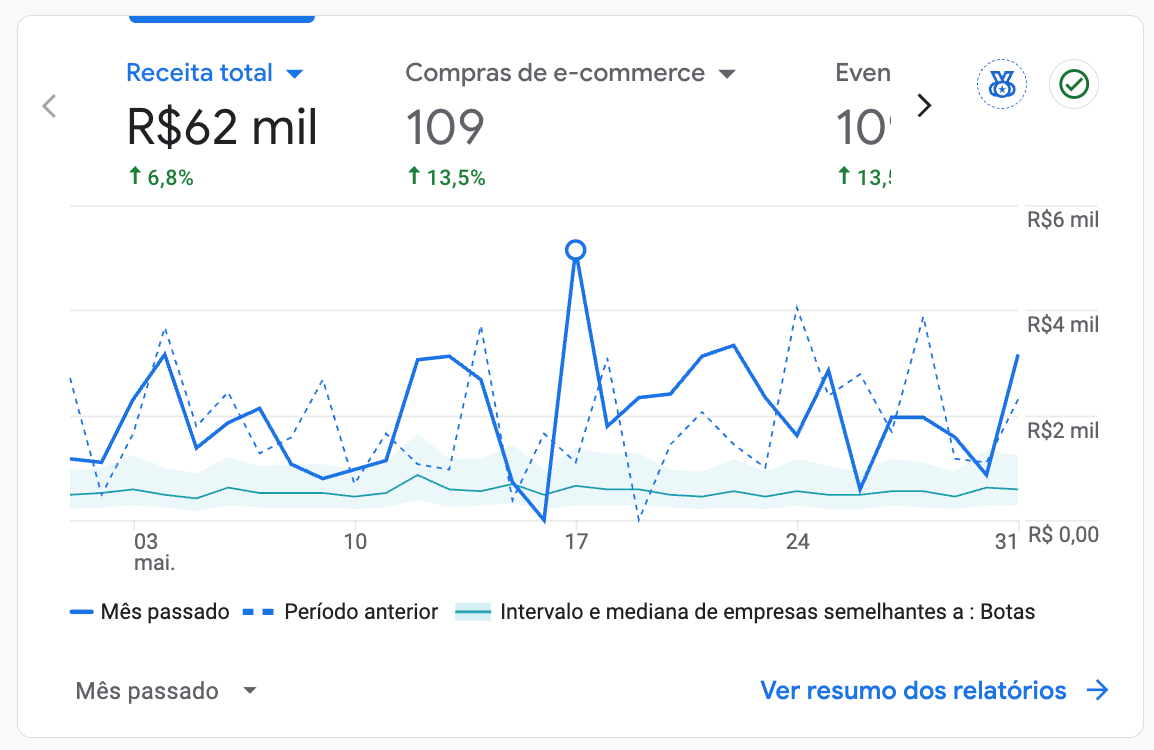Viewport: 1154px width, 750px height.
Task: Click the next metrics right chevron
Action: [x=924, y=106]
